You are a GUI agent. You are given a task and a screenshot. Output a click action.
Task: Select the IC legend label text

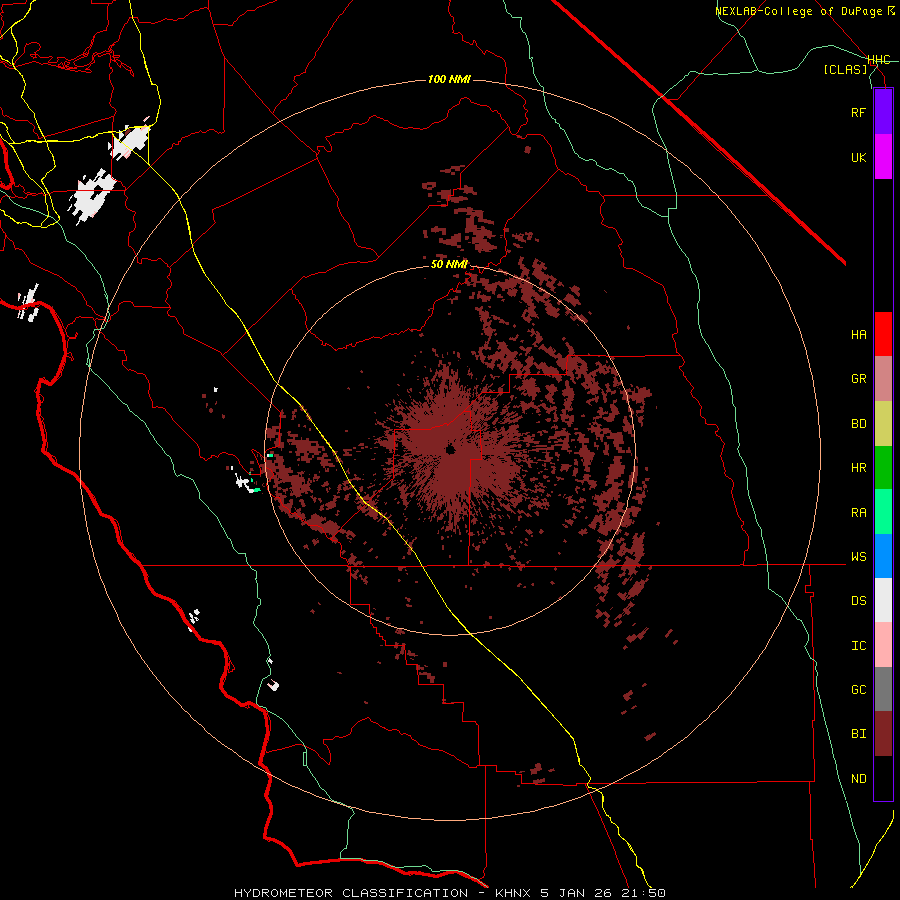point(859,645)
